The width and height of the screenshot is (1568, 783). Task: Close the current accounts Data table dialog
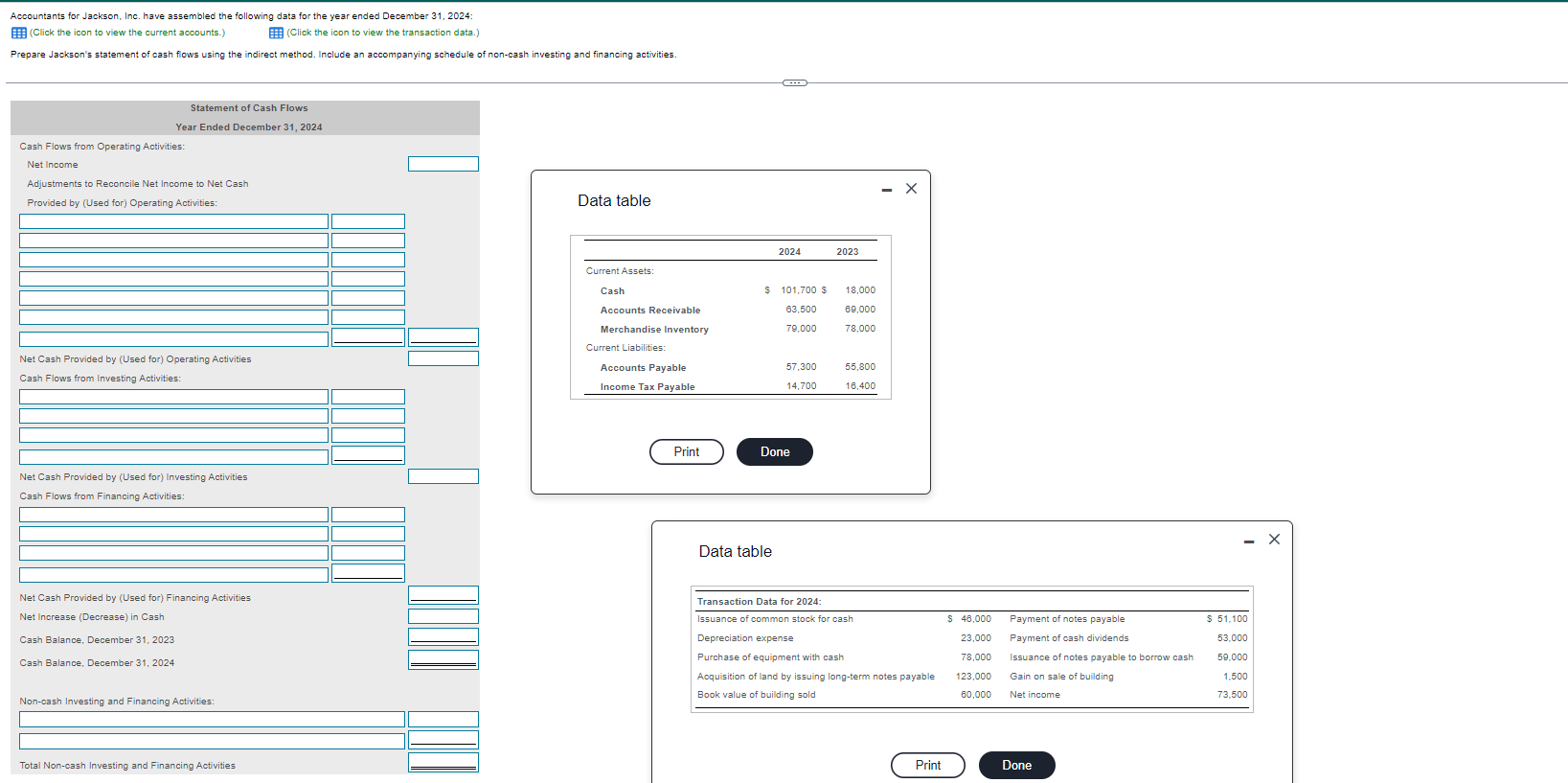pyautogui.click(x=911, y=189)
